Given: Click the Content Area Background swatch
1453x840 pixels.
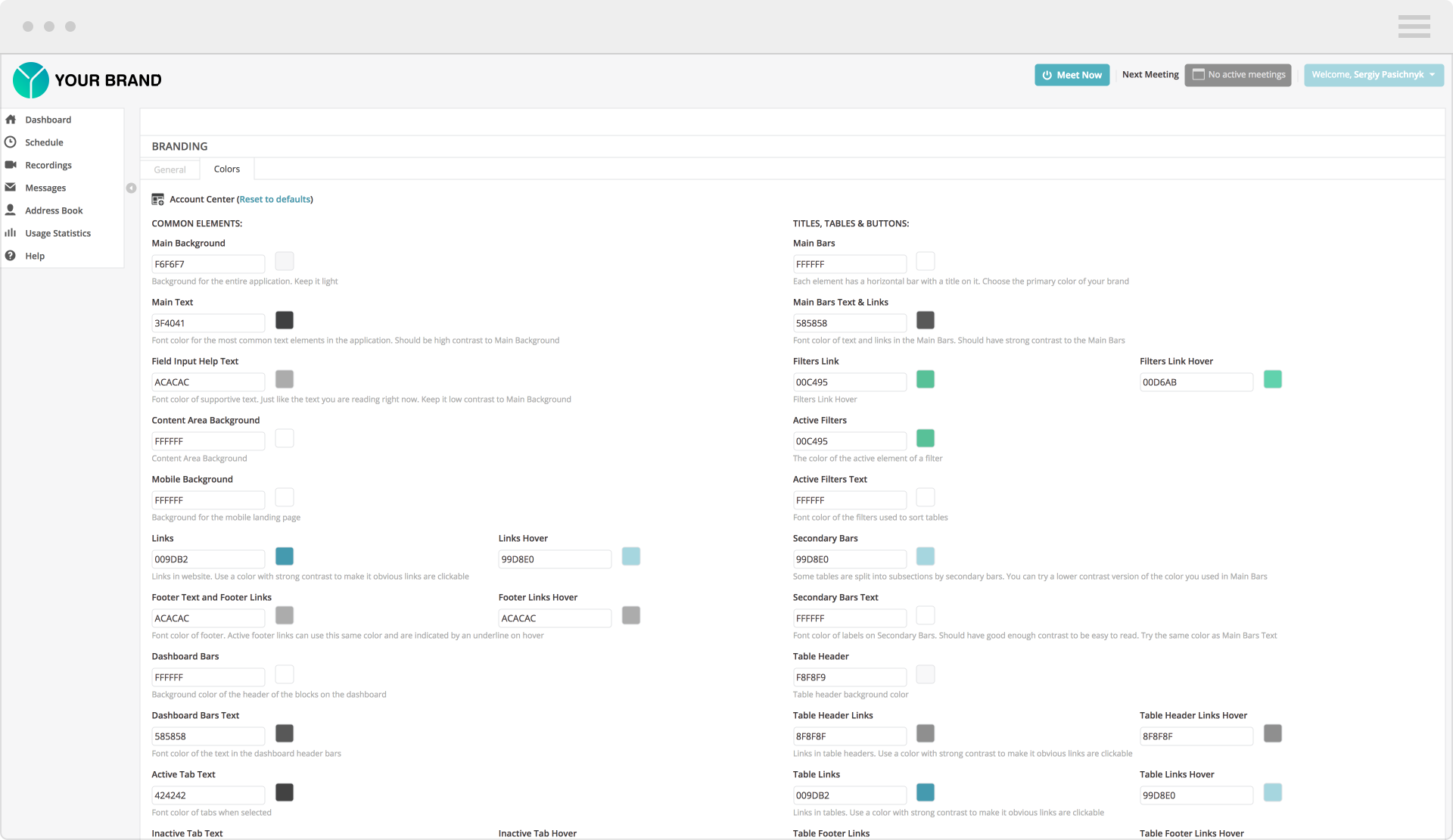Looking at the screenshot, I should pos(285,438).
